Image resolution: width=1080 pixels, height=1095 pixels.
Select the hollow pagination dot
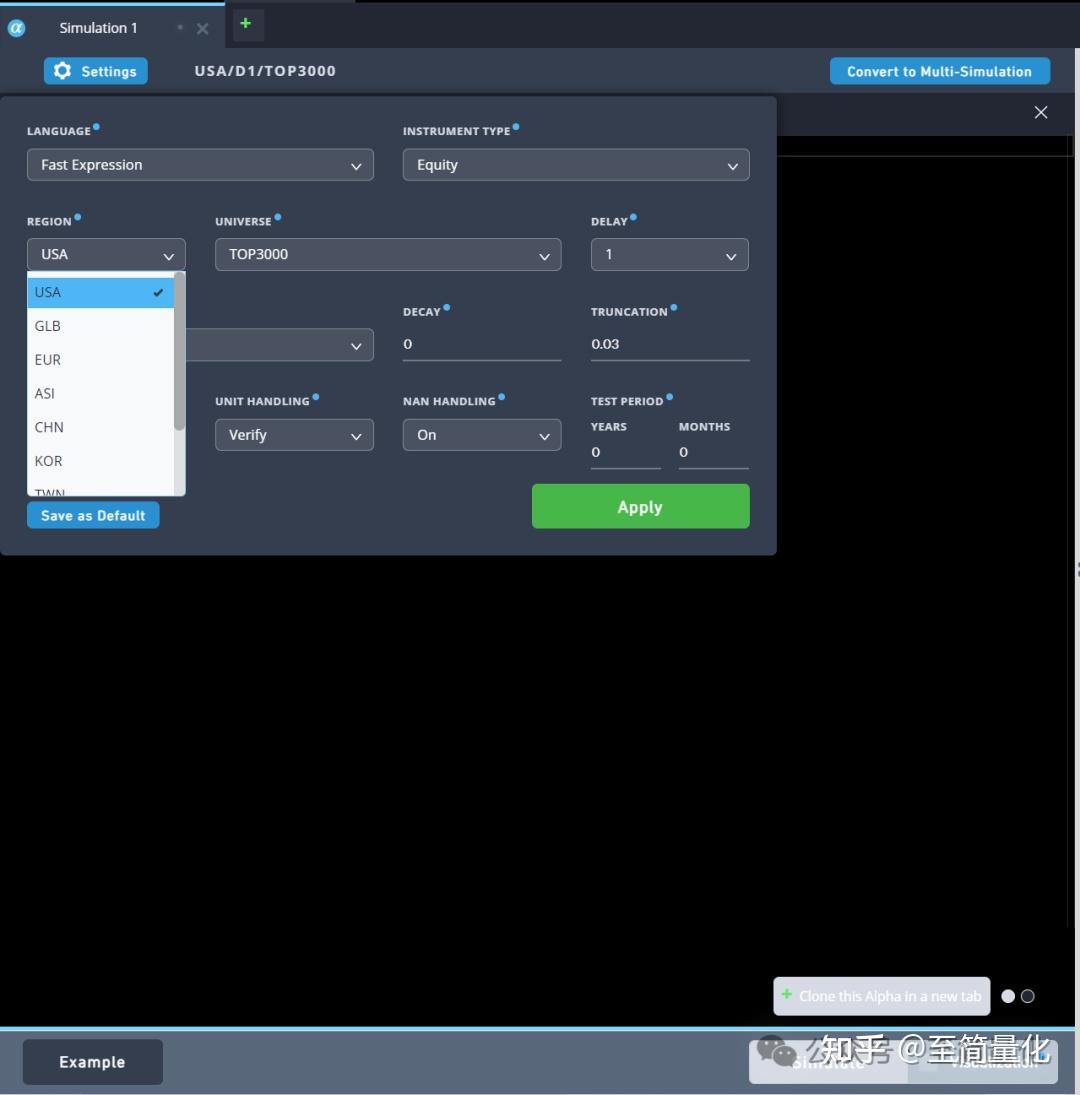[1028, 997]
